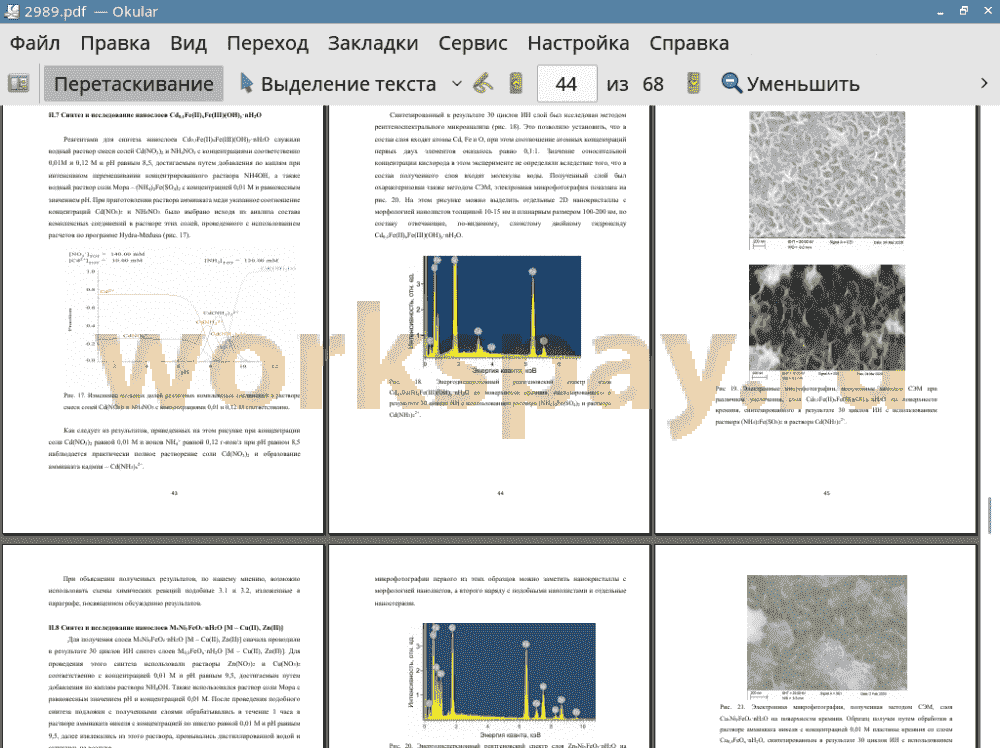The width and height of the screenshot is (1000, 748).
Task: Focus the current page number field
Action: (x=567, y=84)
